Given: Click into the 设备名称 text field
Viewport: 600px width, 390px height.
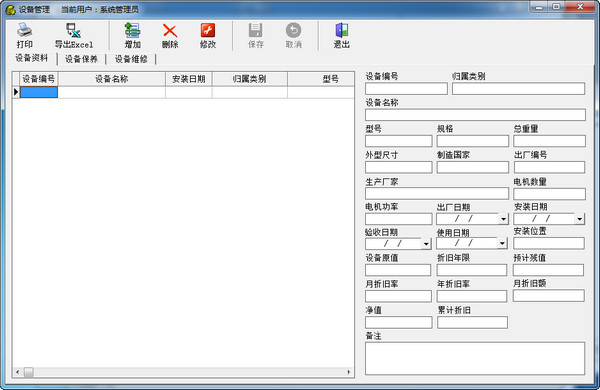Looking at the screenshot, I should tap(475, 115).
